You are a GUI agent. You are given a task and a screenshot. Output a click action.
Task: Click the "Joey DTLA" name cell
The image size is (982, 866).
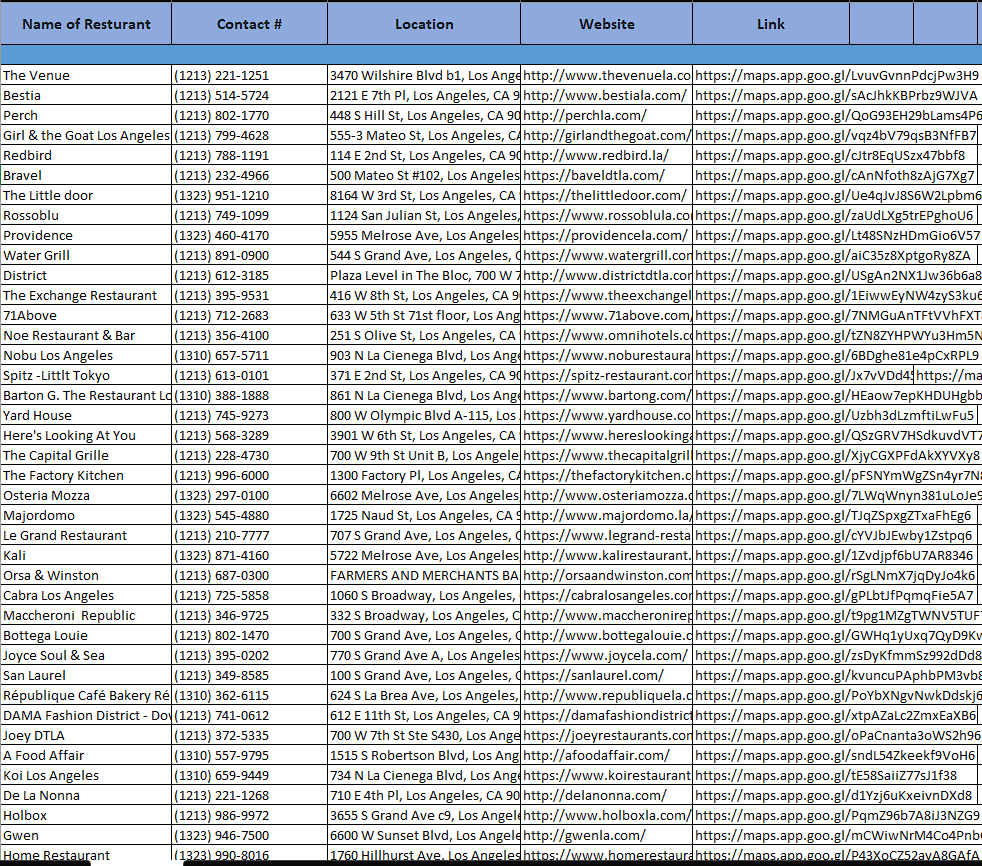[86, 736]
